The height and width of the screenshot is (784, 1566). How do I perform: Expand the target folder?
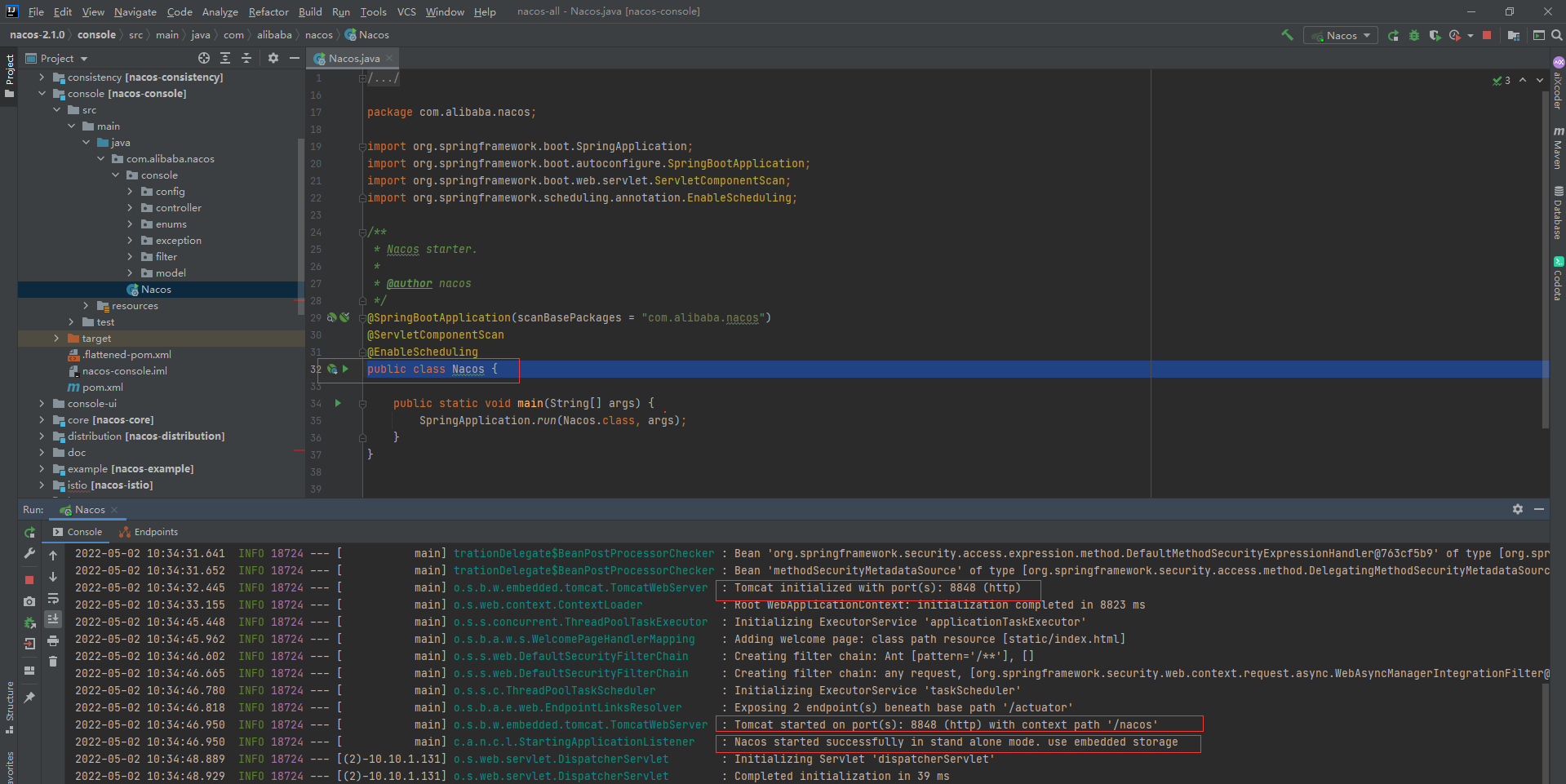coord(56,338)
